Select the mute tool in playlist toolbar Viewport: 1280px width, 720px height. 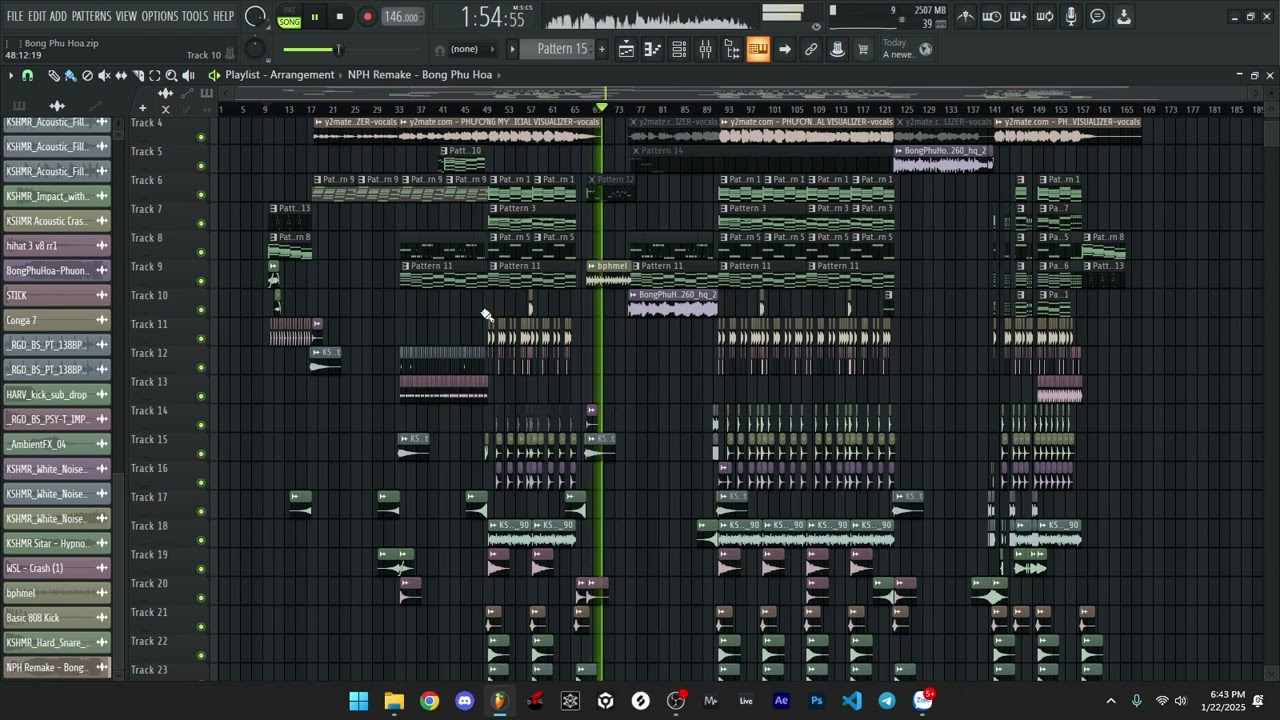104,76
